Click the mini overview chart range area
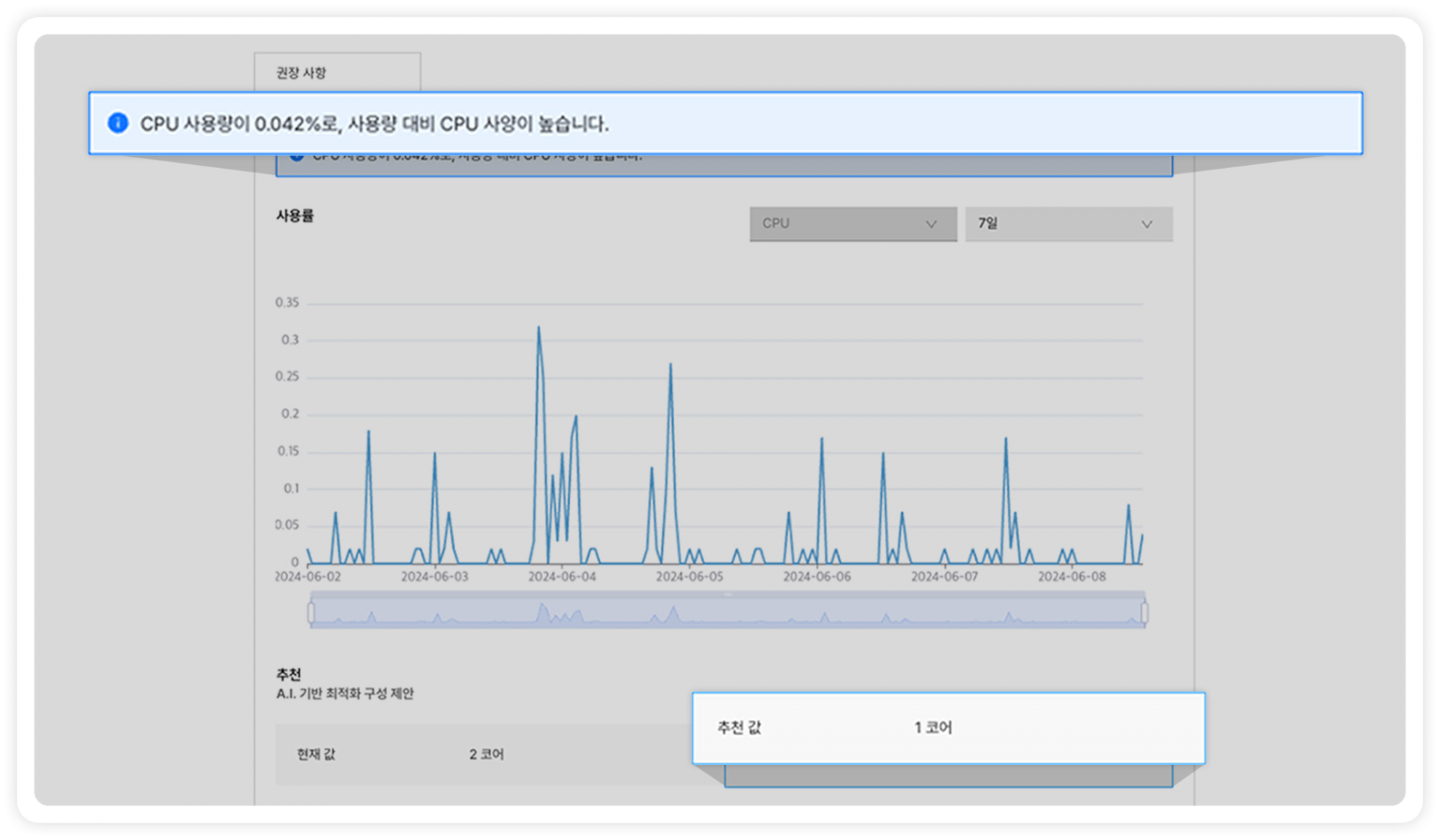This screenshot has width=1440, height=840. [727, 611]
